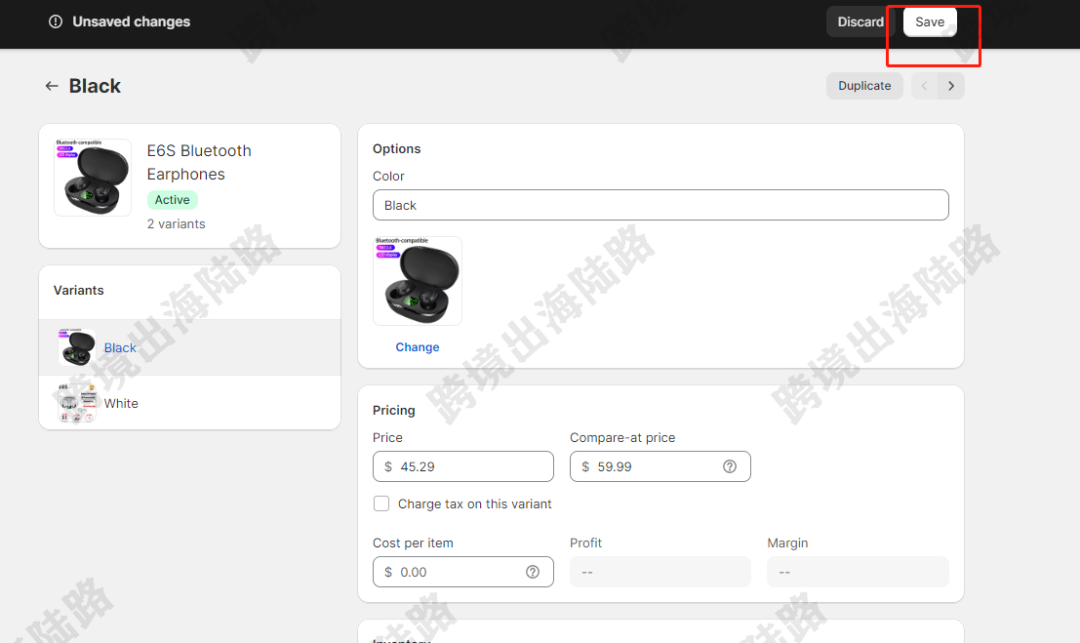The image size is (1080, 643).
Task: Click the Unsaved changes alert icon
Action: click(x=55, y=22)
